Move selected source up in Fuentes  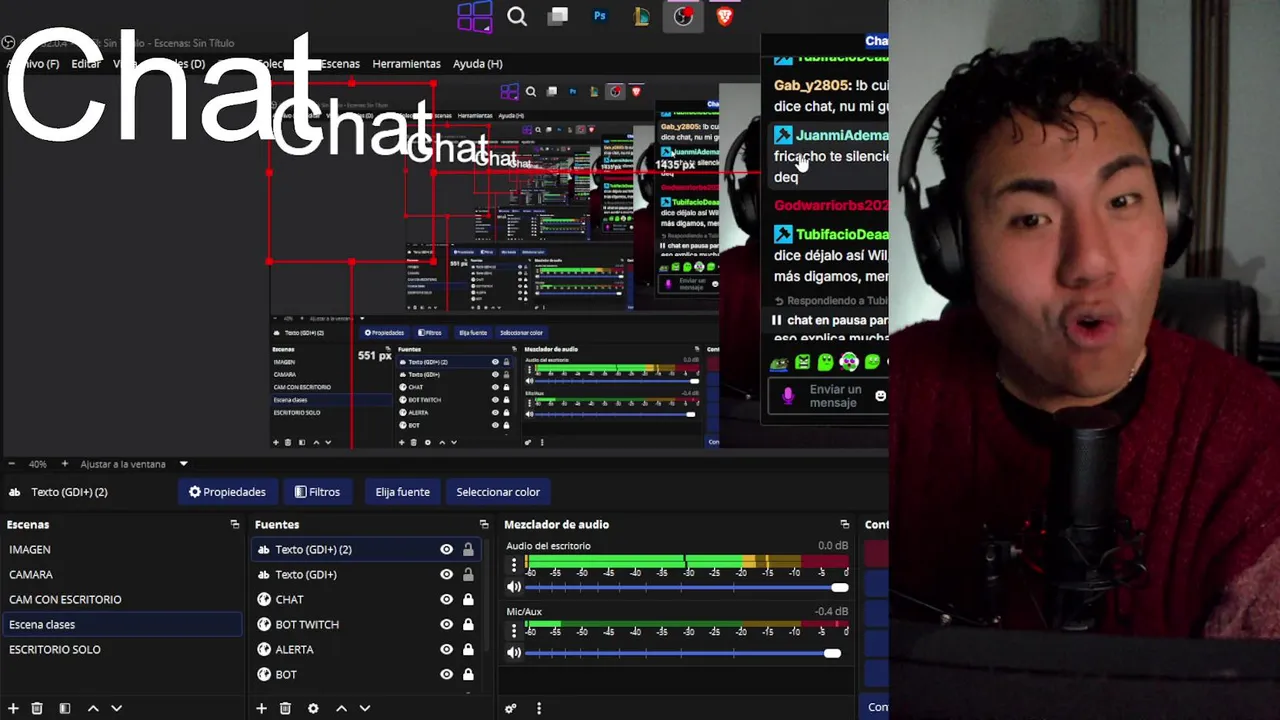341,708
